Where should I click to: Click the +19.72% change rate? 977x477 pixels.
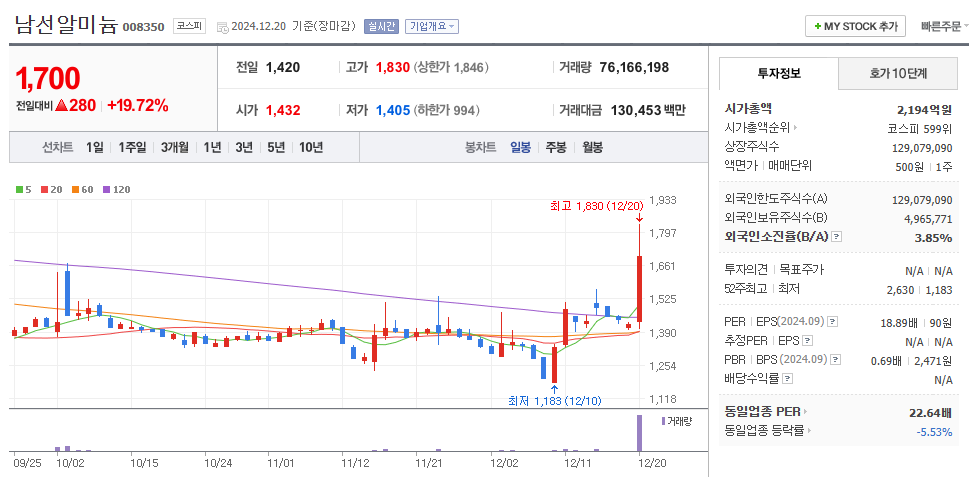138,106
